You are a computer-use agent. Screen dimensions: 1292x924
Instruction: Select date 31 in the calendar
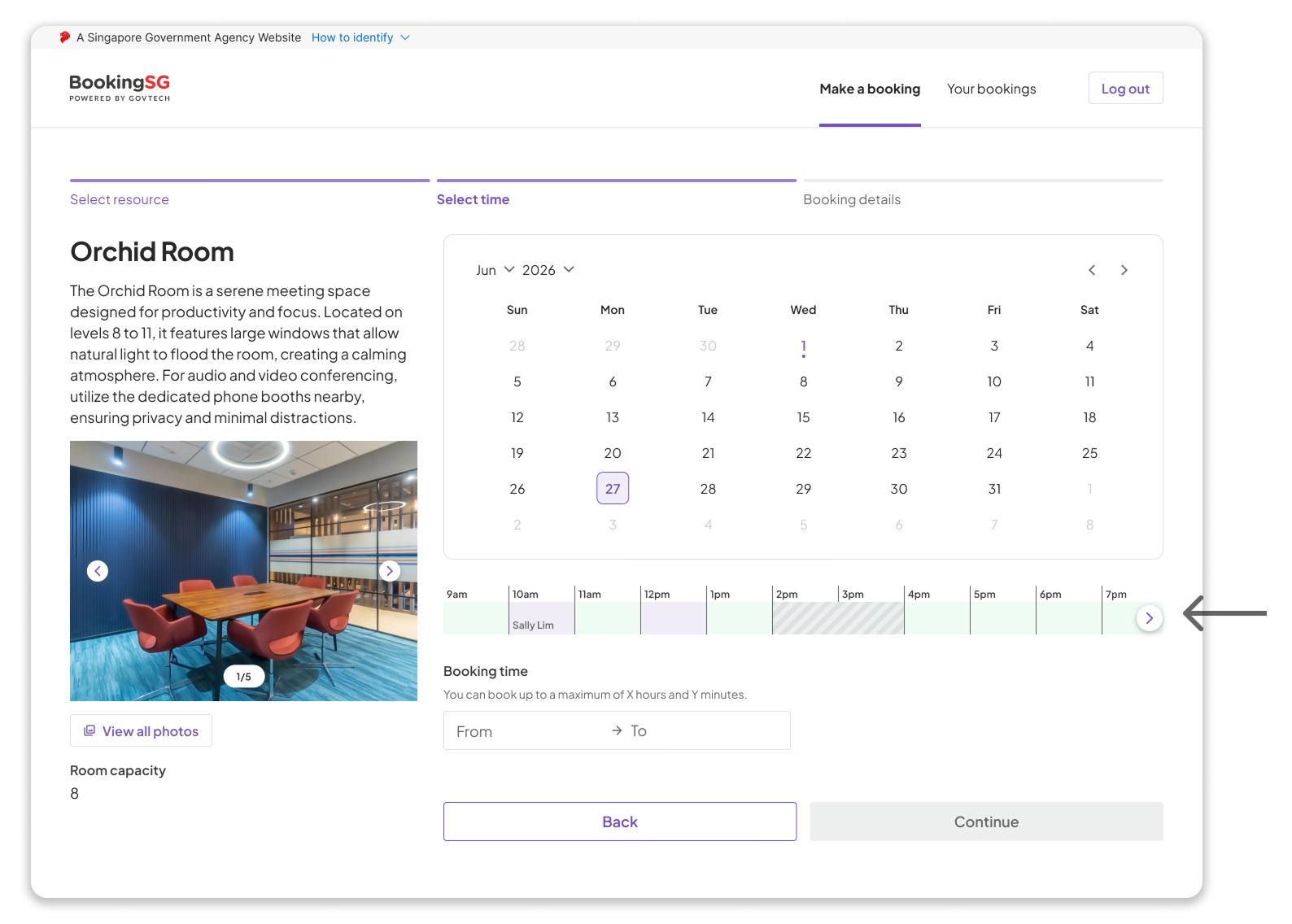(x=994, y=489)
